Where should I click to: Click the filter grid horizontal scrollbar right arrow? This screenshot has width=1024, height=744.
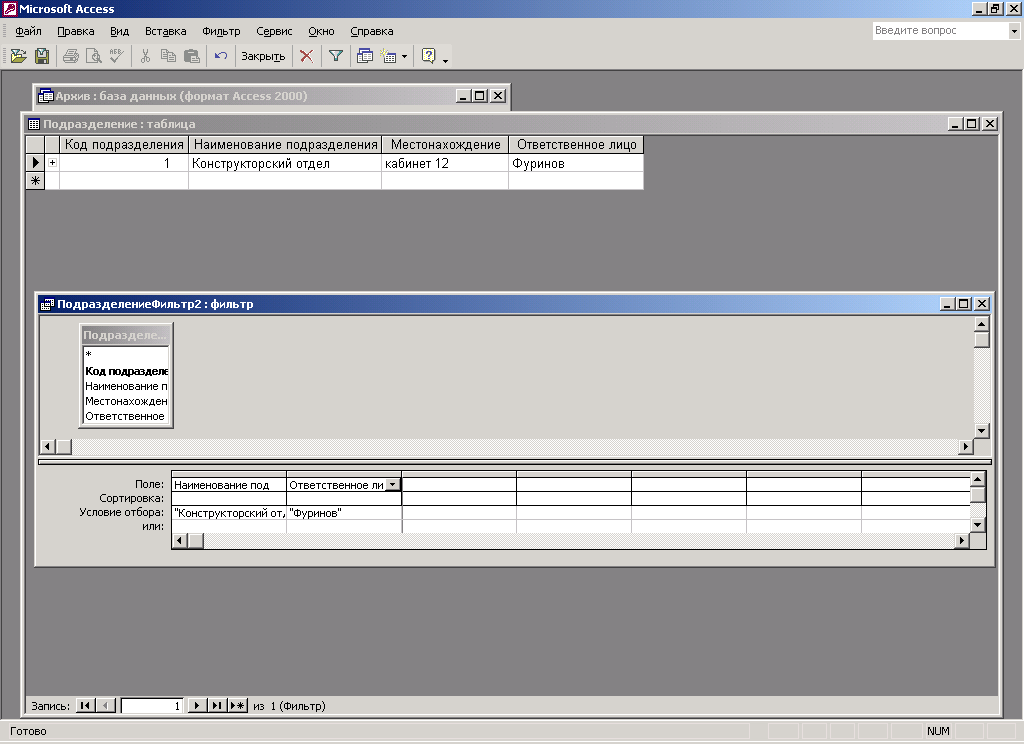(x=962, y=540)
